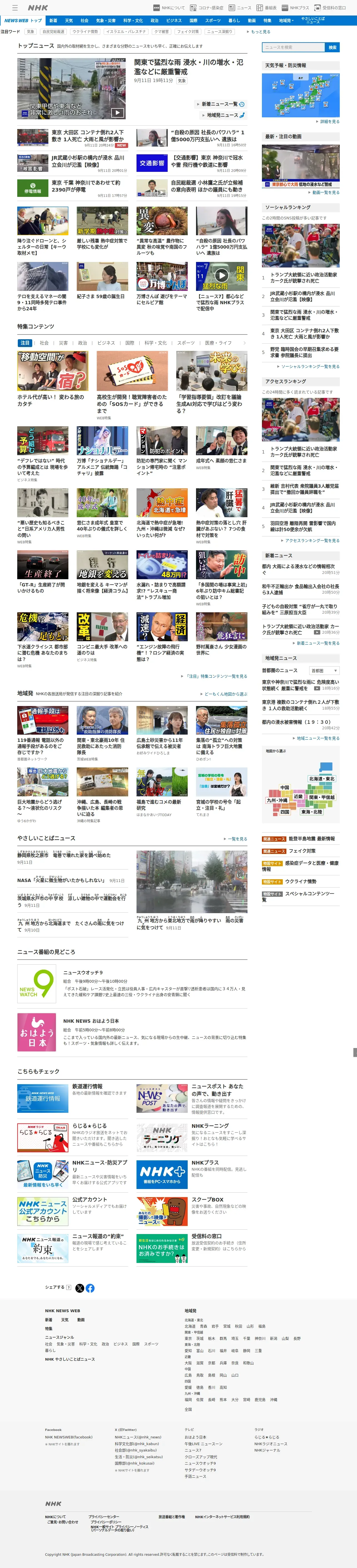Select the 社会 tab in navigation
357x1568 pixels.
85,20
